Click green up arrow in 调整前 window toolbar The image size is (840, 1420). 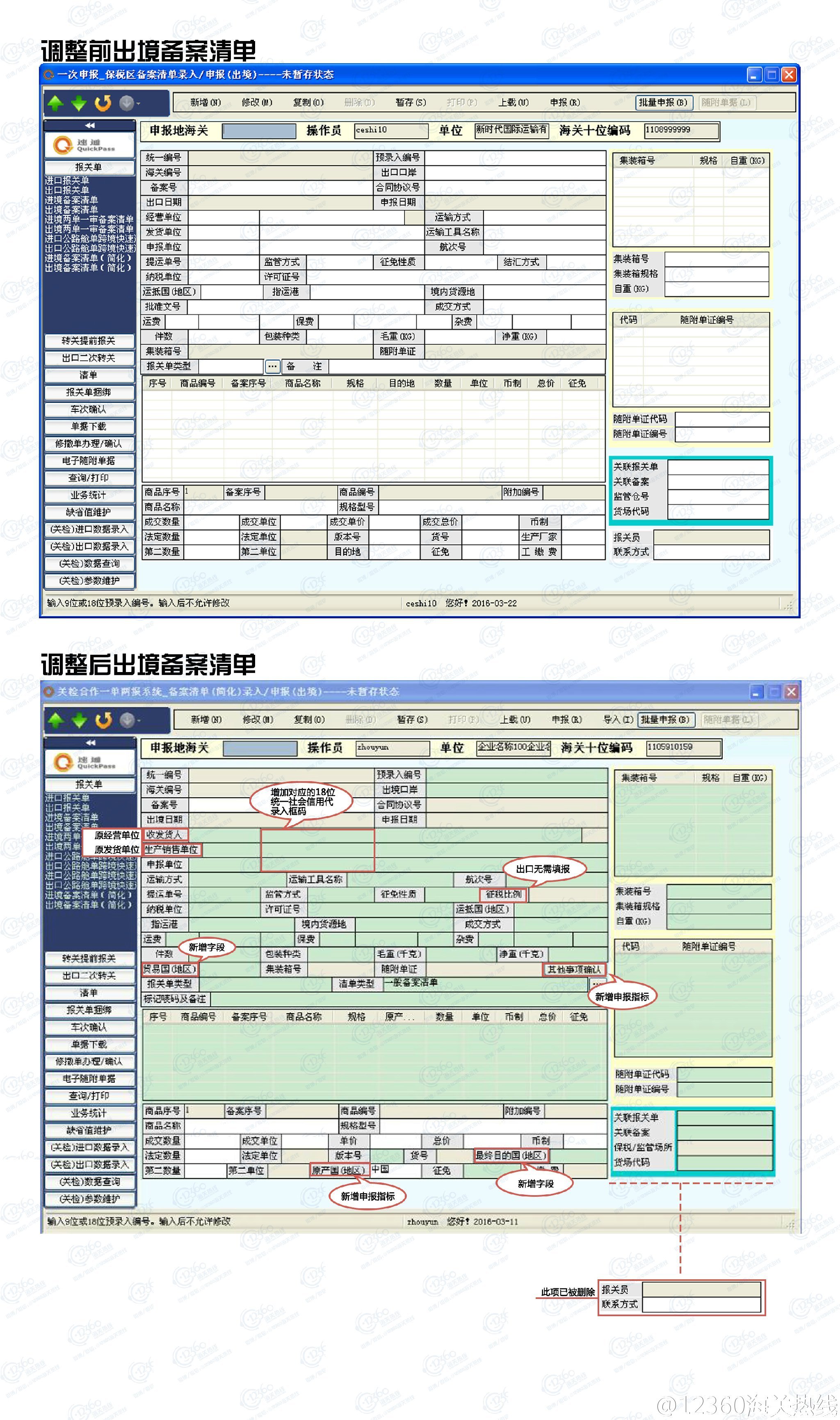55,103
